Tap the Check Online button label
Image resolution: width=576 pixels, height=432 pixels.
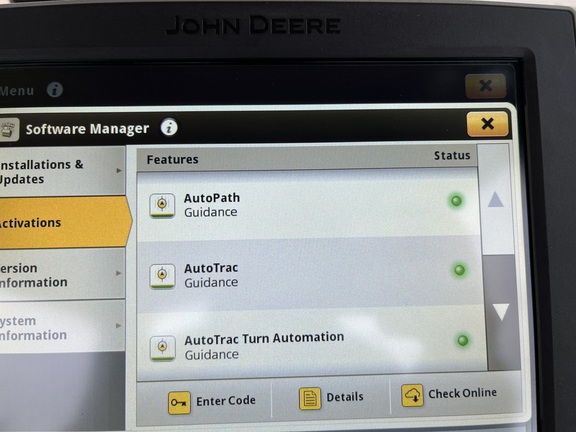(462, 393)
